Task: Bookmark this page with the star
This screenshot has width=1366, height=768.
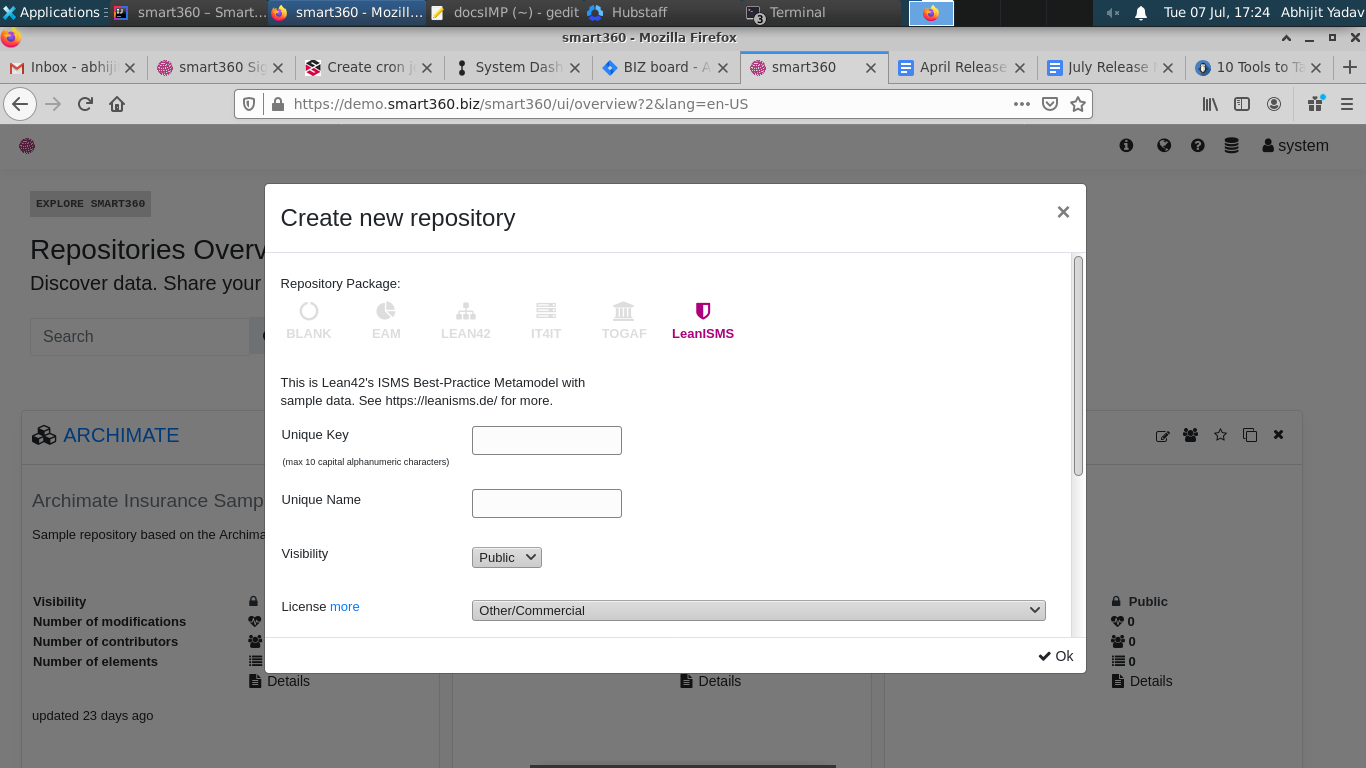Action: click(1078, 104)
